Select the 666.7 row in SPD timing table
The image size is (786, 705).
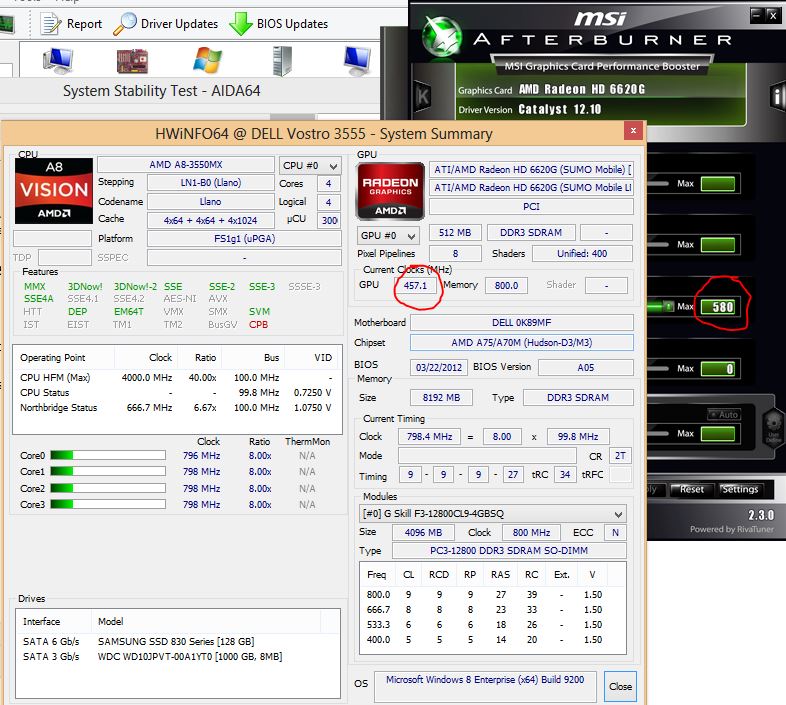tap(493, 610)
